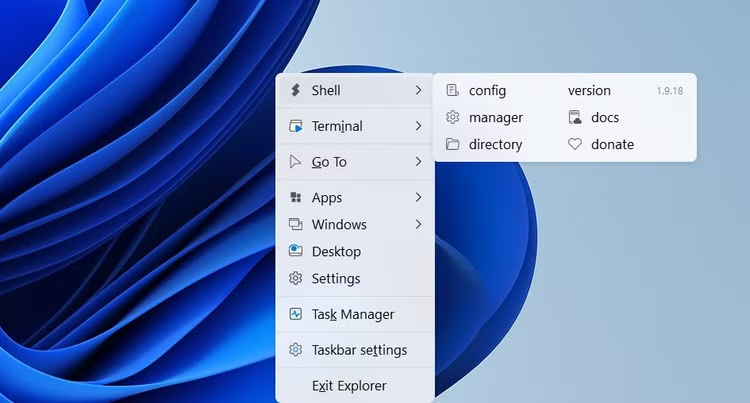Click the Terminal menu label
Viewport: 750px width, 403px height.
pos(337,127)
